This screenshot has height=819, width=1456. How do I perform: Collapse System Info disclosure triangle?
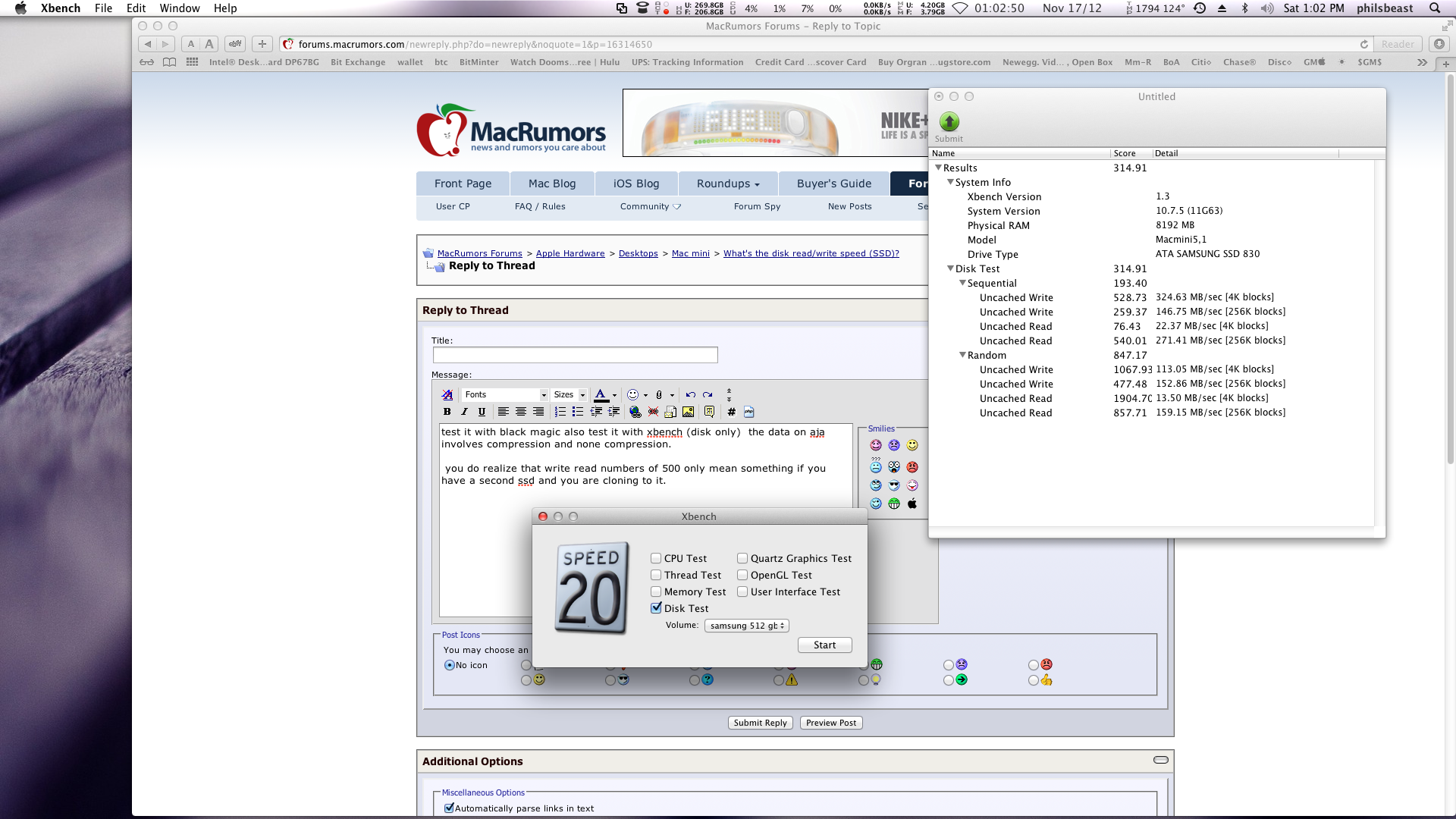(950, 182)
